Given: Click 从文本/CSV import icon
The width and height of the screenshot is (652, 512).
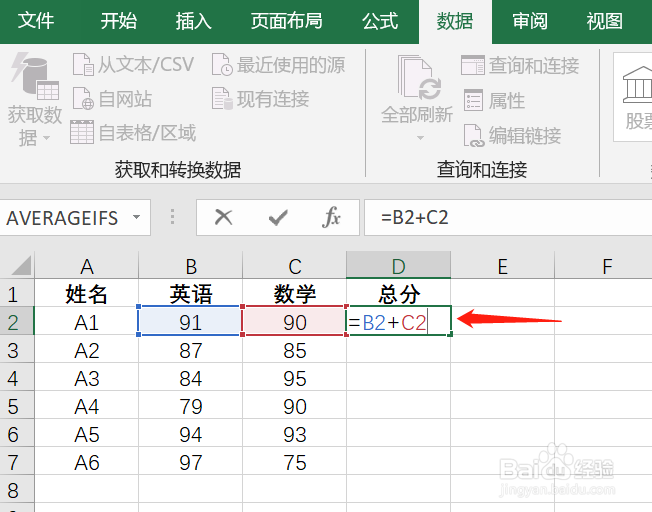Looking at the screenshot, I should [83, 64].
